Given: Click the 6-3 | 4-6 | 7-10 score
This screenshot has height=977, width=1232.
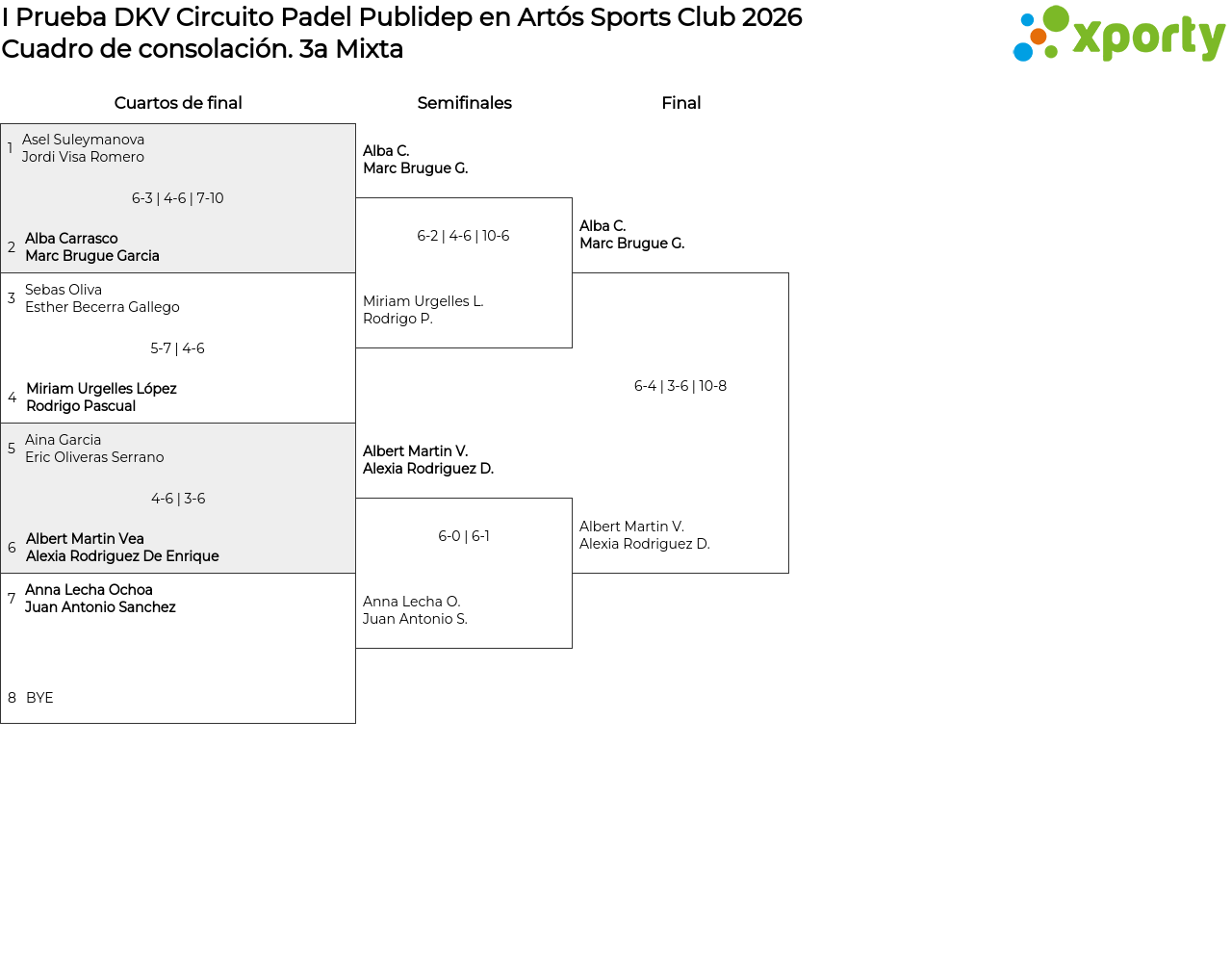Looking at the screenshot, I should [x=178, y=198].
